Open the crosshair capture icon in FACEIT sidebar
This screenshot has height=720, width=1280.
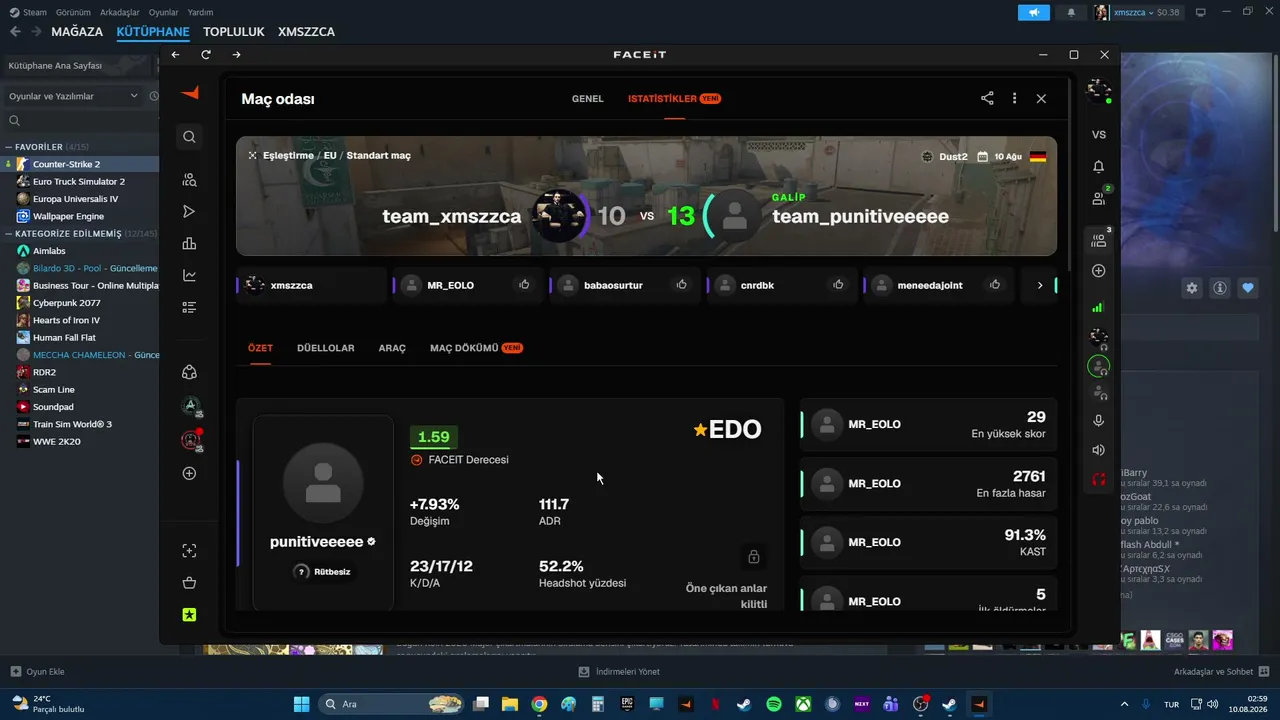pos(189,551)
